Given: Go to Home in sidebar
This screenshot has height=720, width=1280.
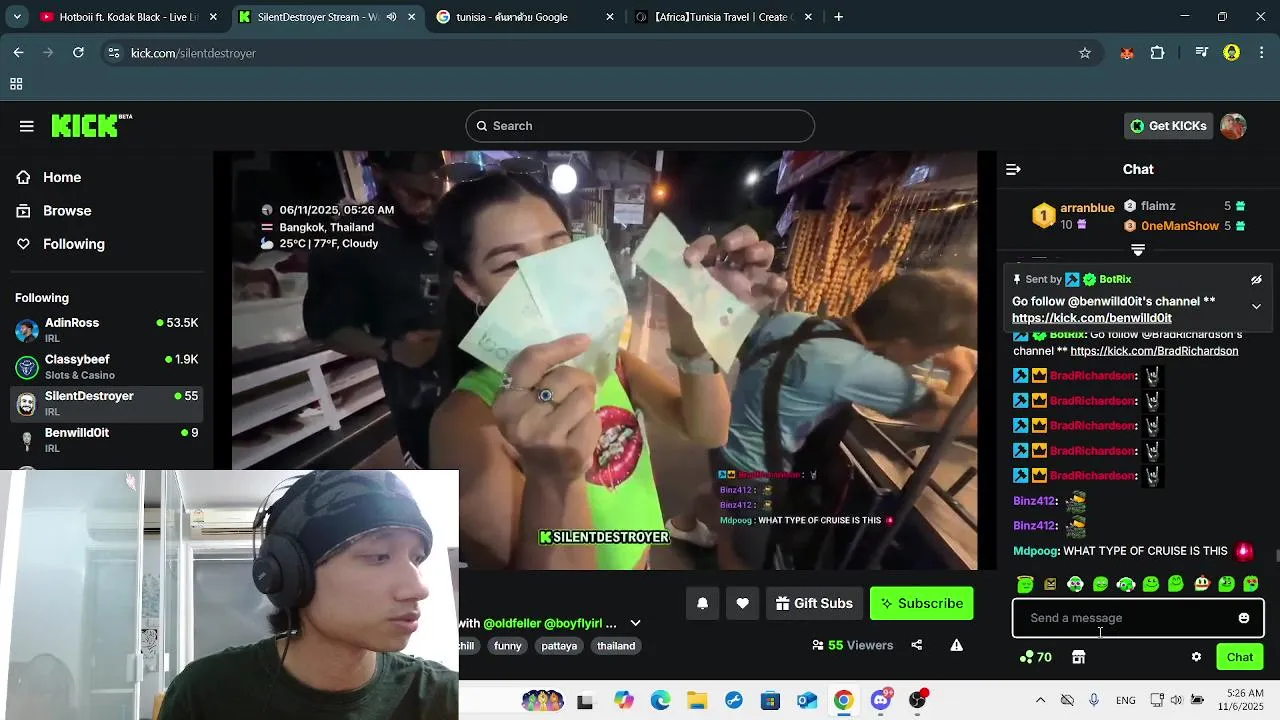Looking at the screenshot, I should point(62,177).
